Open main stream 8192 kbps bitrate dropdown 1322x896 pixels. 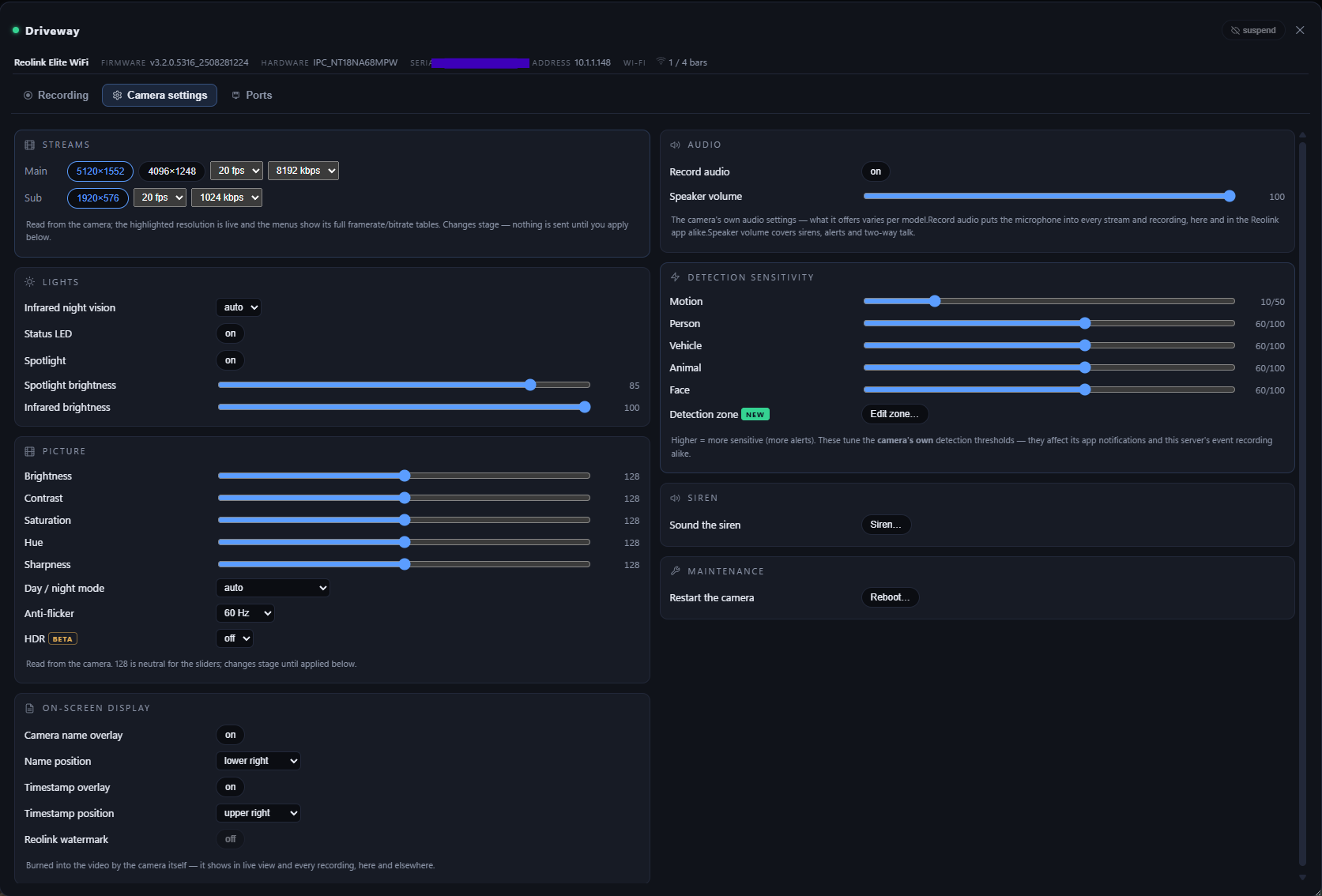(303, 171)
